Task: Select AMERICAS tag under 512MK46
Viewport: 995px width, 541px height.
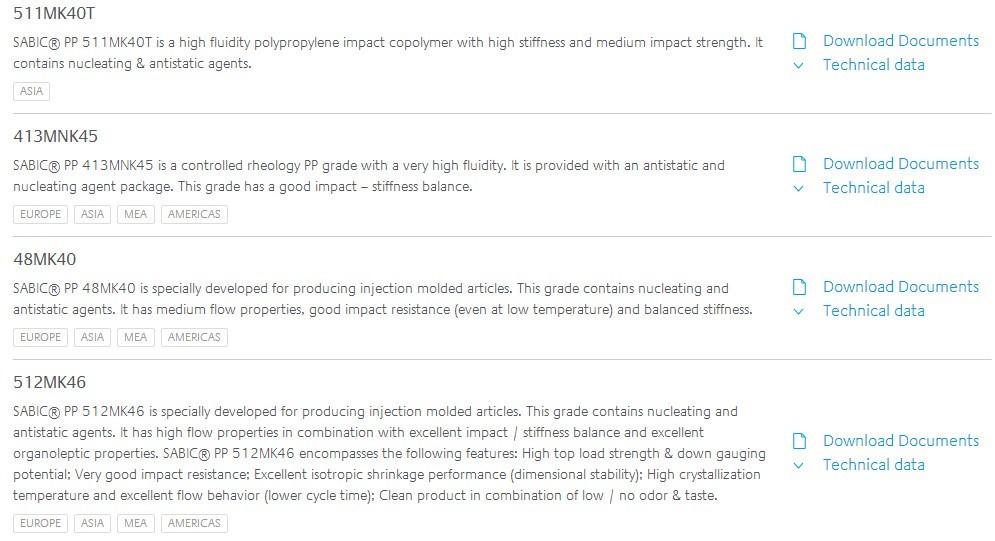Action: [x=194, y=523]
